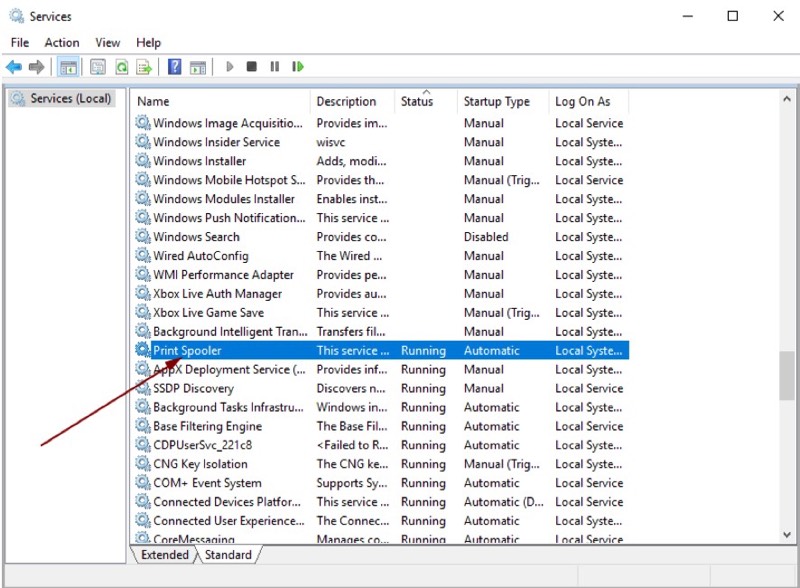Screen dimensions: 800x588
Task: Click the vertical scrollbar thumb
Action: pyautogui.click(x=788, y=375)
